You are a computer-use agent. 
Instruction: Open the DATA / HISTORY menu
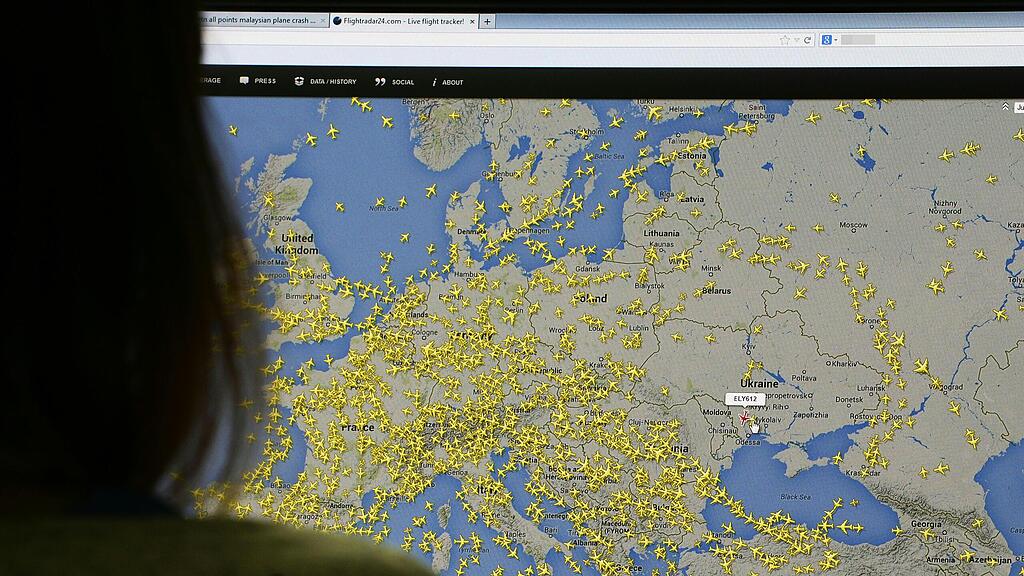click(333, 82)
